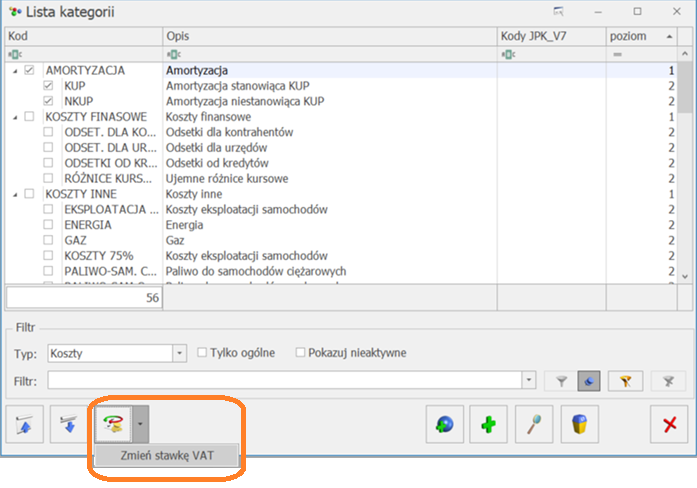Image resolution: width=697 pixels, height=488 pixels.
Task: Click the Odsetki dla urzędów description
Action: click(x=216, y=148)
